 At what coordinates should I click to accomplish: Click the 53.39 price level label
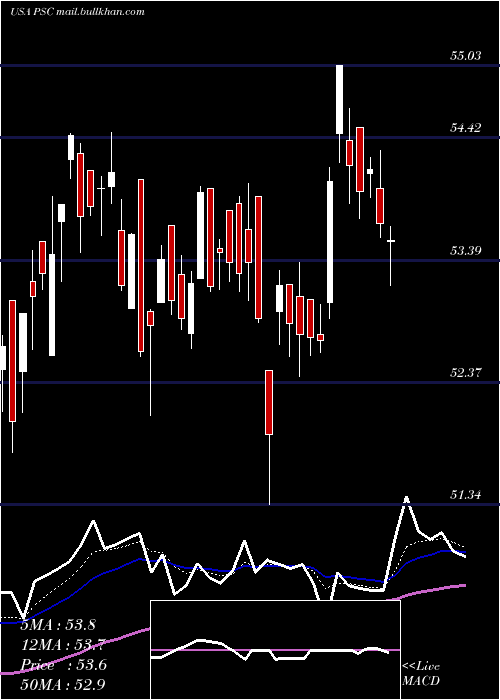coord(466,251)
